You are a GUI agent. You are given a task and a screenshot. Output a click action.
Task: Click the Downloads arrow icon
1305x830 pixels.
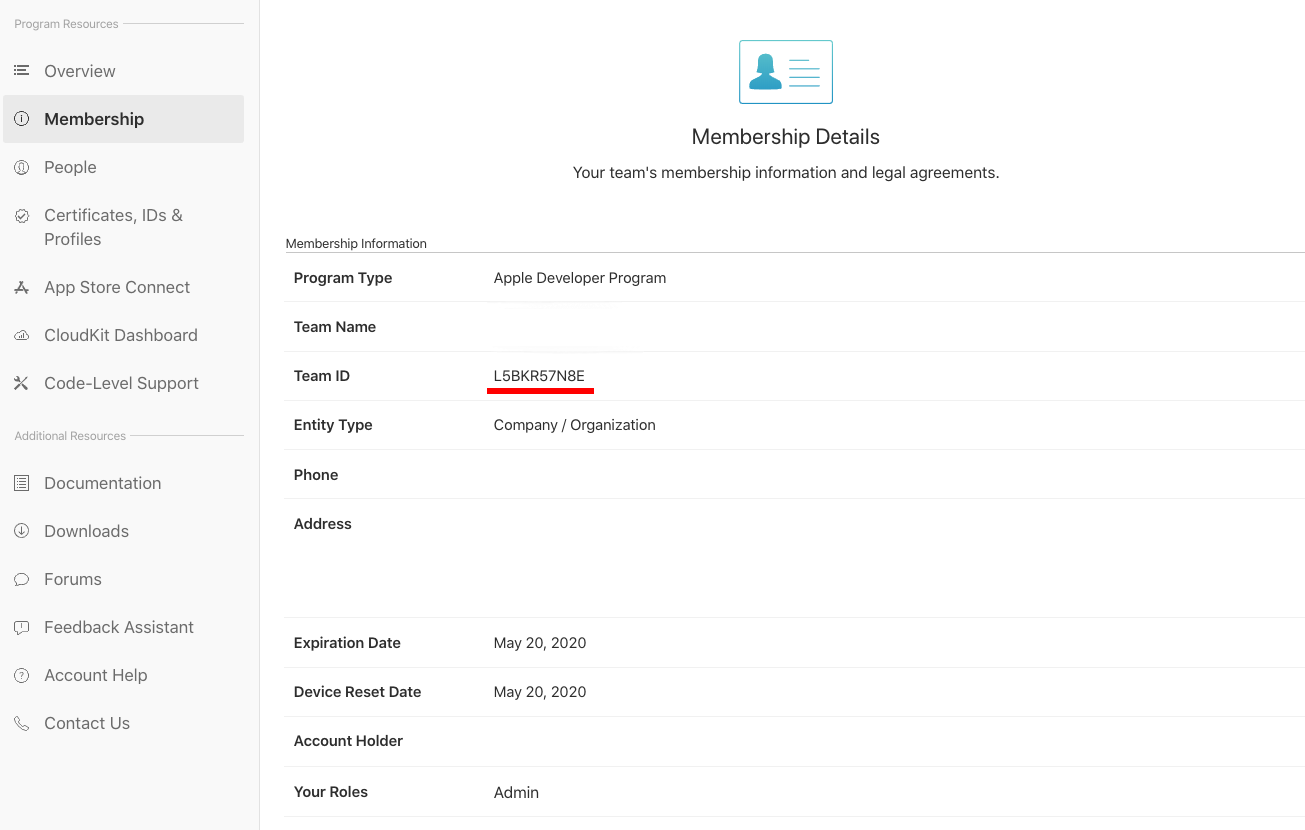tap(21, 531)
